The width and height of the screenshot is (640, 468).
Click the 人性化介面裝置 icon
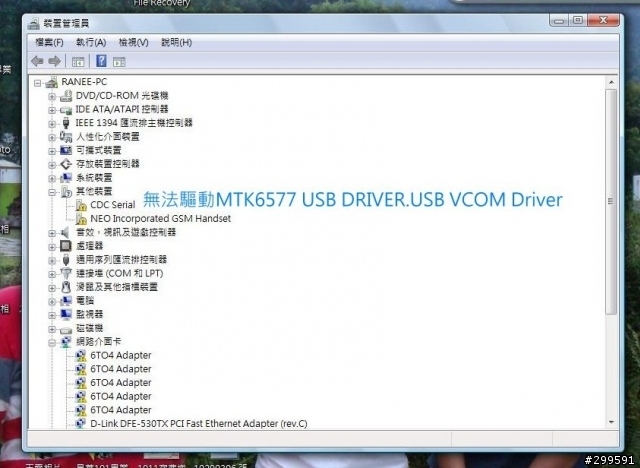point(66,137)
